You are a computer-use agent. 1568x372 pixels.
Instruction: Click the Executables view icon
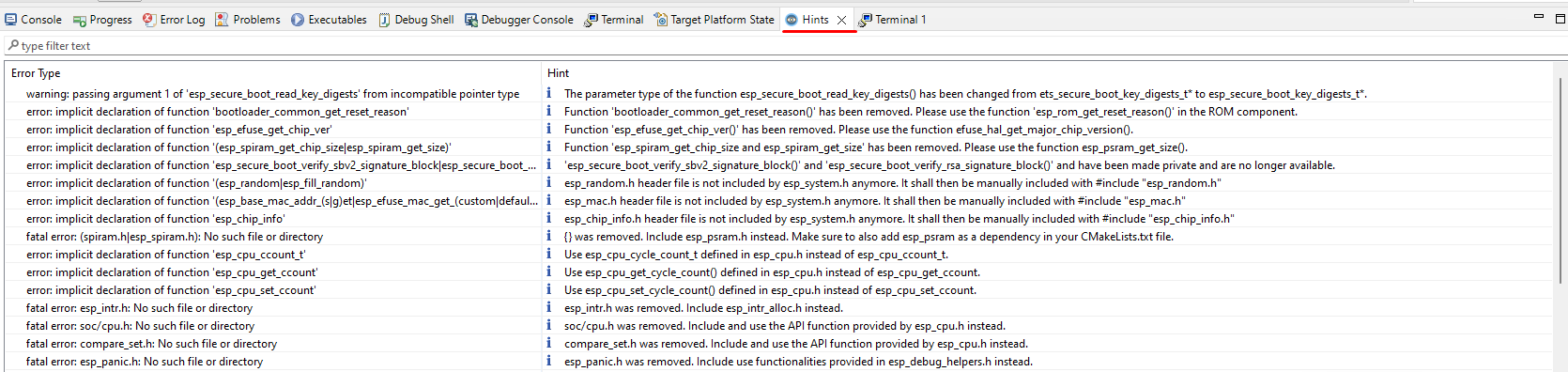point(298,20)
